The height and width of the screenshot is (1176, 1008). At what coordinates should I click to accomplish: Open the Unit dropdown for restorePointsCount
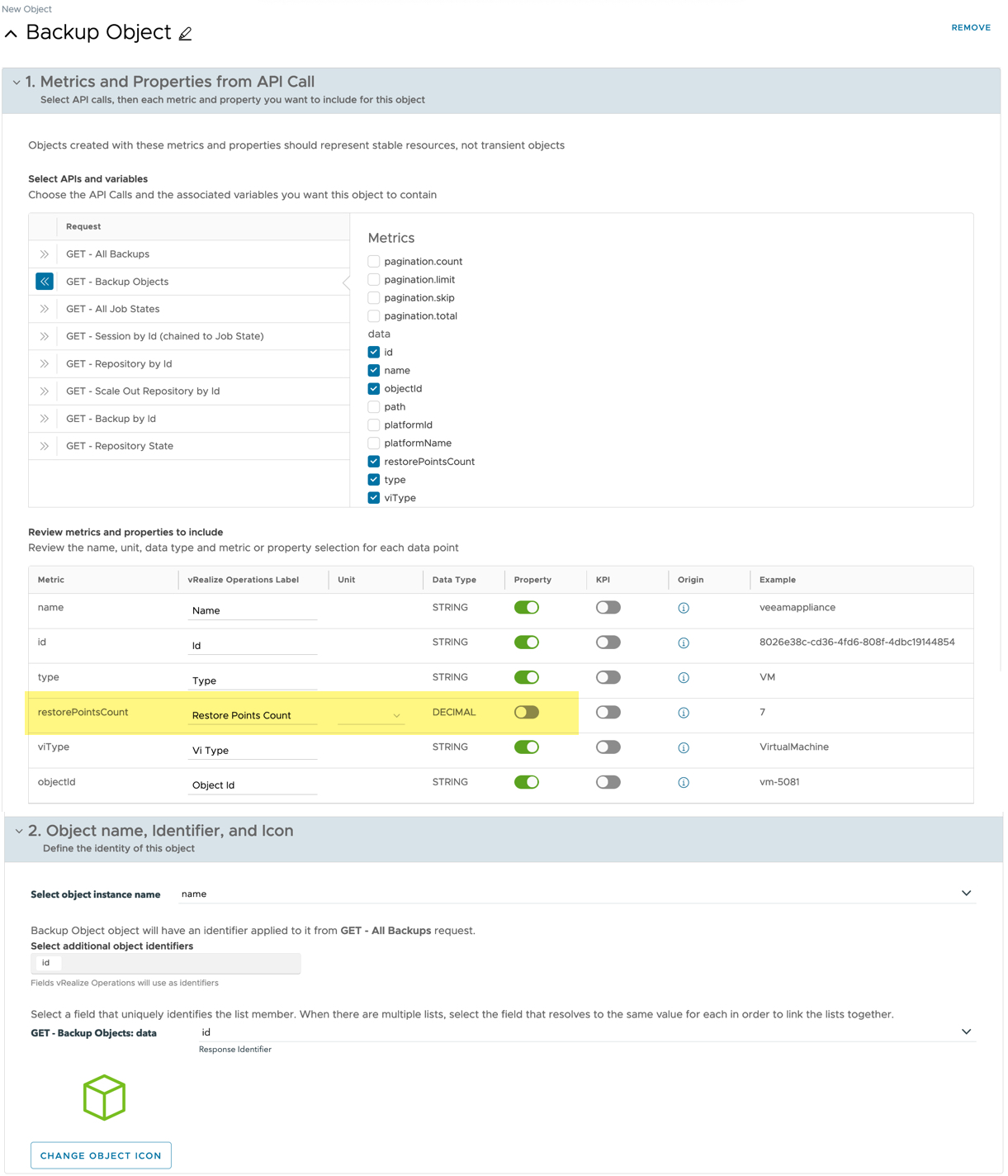tap(371, 715)
